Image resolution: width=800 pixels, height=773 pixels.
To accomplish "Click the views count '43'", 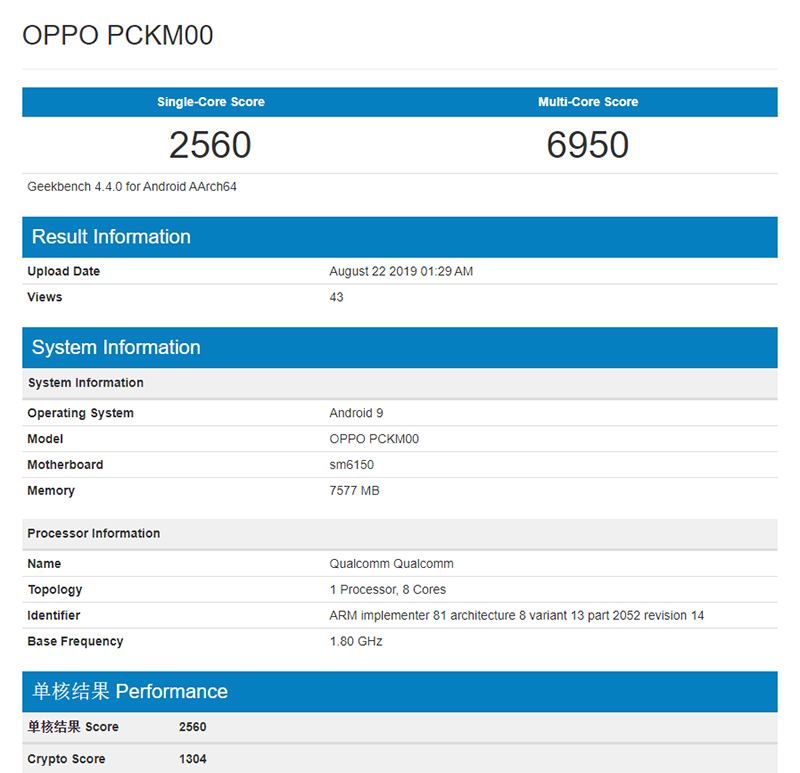I will (336, 297).
